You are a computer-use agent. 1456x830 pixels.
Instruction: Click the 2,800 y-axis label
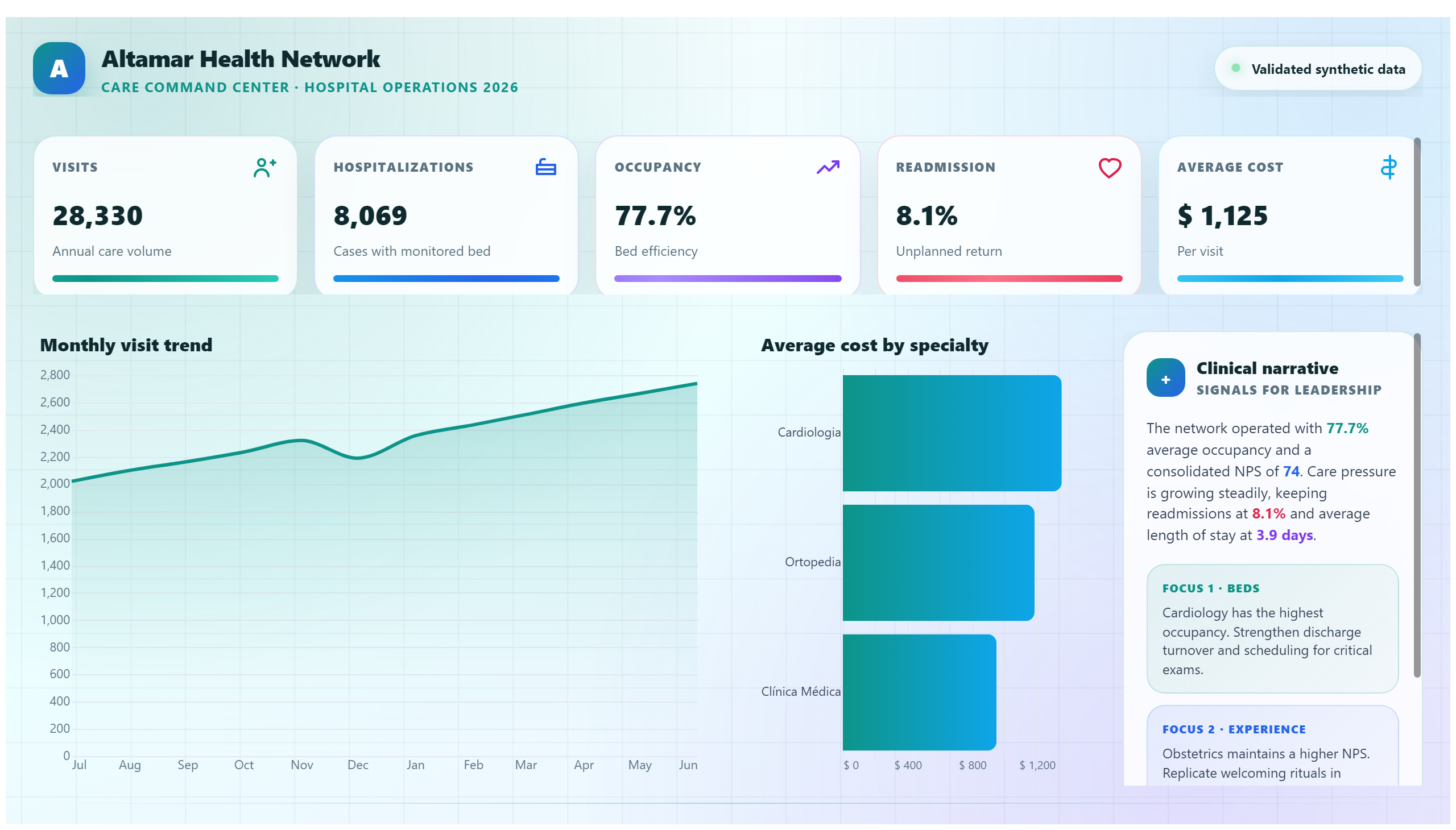(x=55, y=375)
